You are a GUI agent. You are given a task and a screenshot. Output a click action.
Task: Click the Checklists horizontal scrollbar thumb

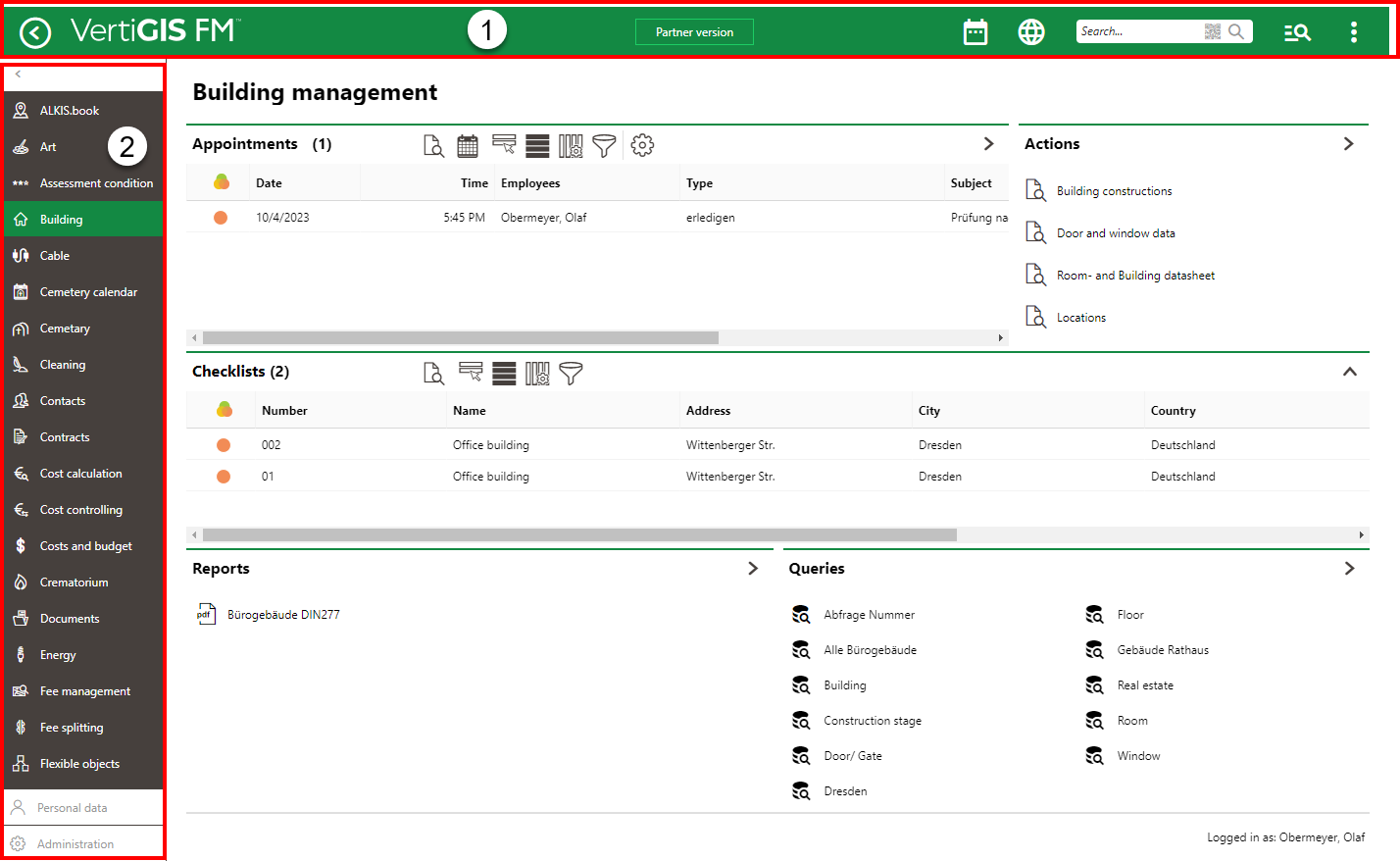(x=579, y=534)
